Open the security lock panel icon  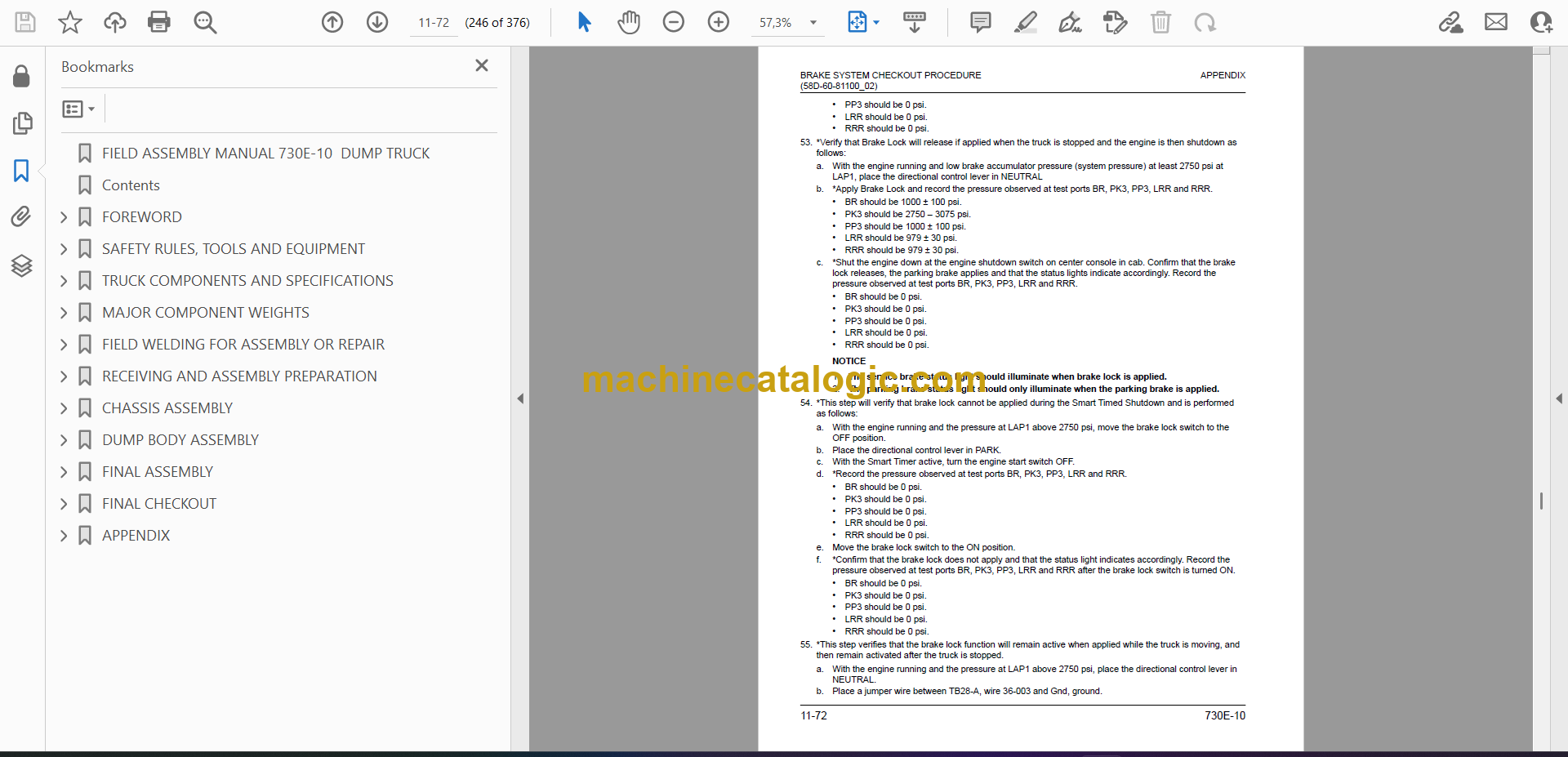22,77
